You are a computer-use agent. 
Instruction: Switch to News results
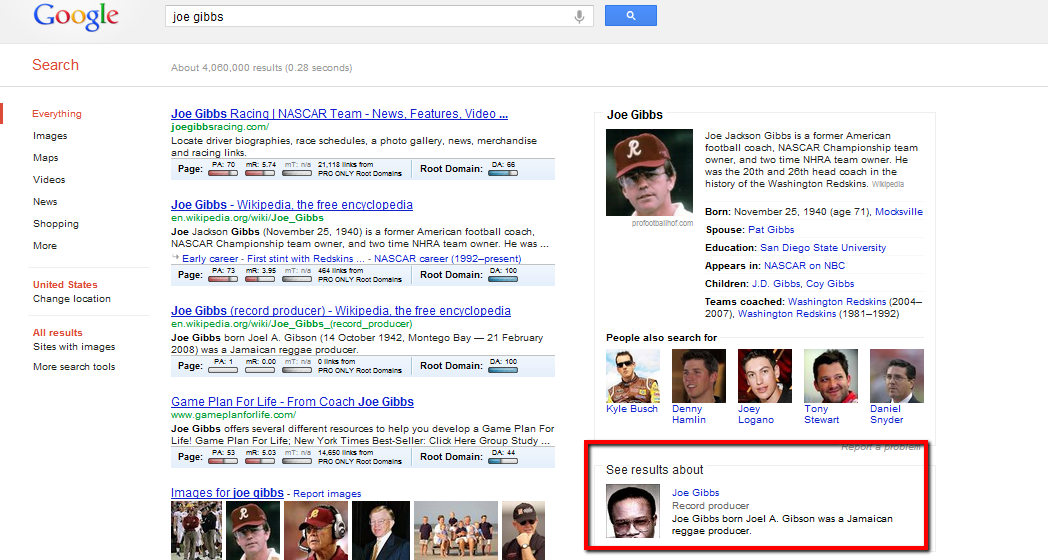pos(45,202)
